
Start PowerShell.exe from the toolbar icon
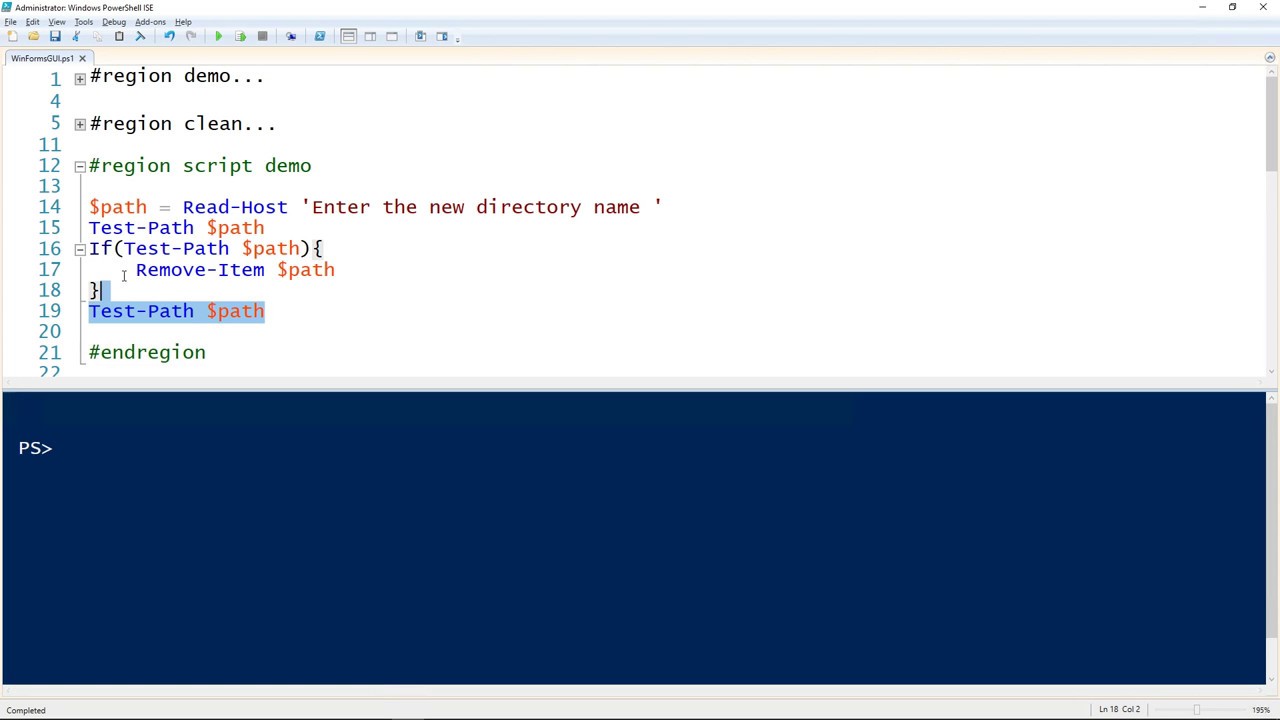click(320, 36)
